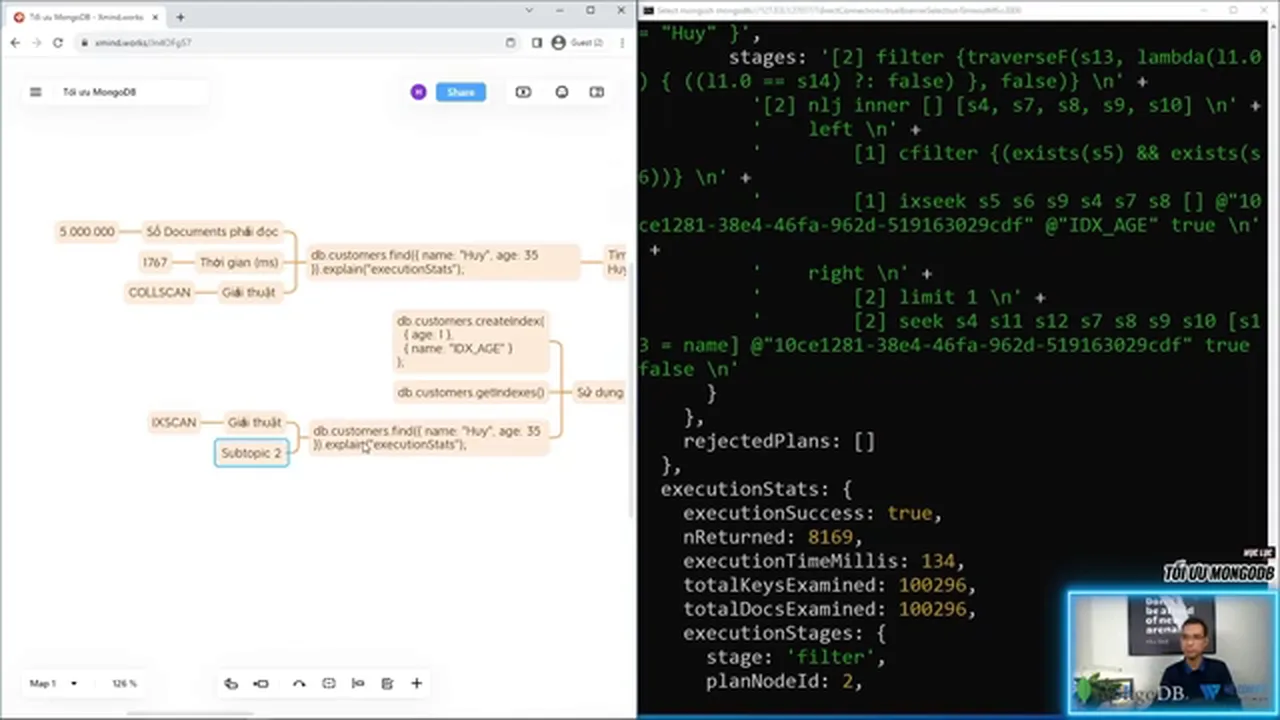The width and height of the screenshot is (1280, 720).
Task: Open a new browser tab
Action: [x=180, y=17]
